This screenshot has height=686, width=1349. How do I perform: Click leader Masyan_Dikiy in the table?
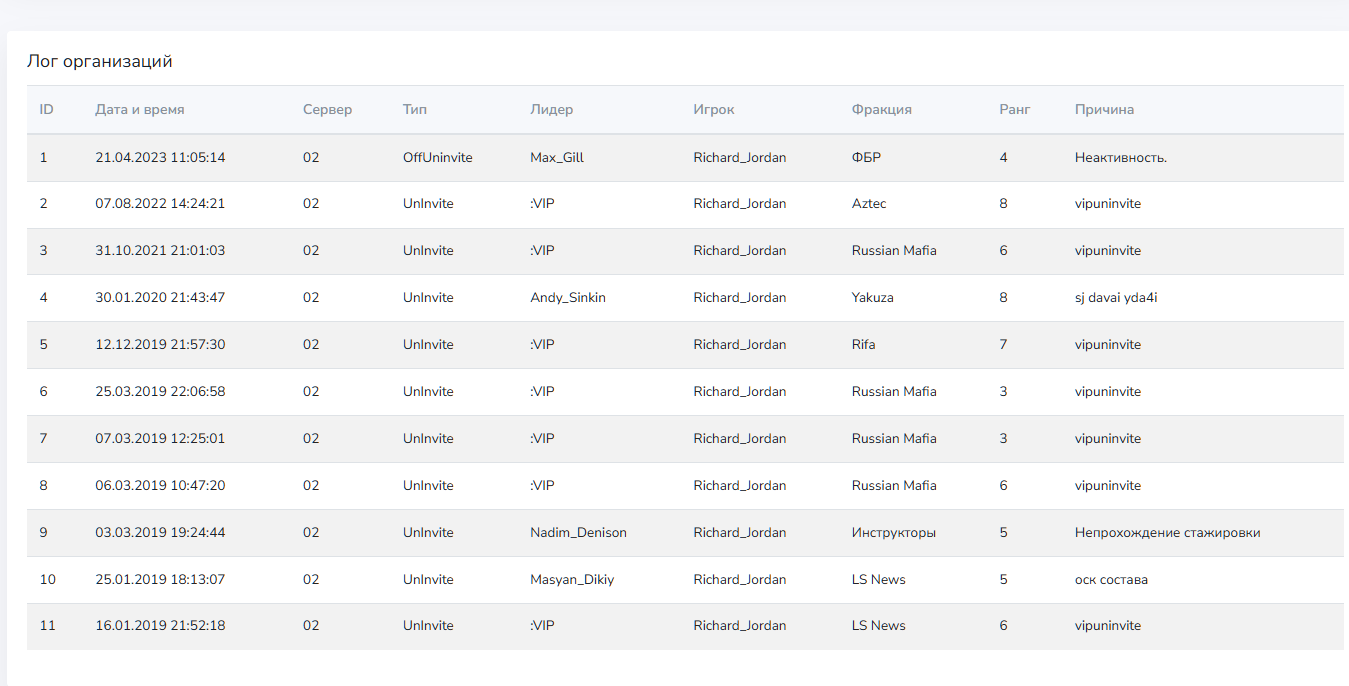click(x=572, y=580)
